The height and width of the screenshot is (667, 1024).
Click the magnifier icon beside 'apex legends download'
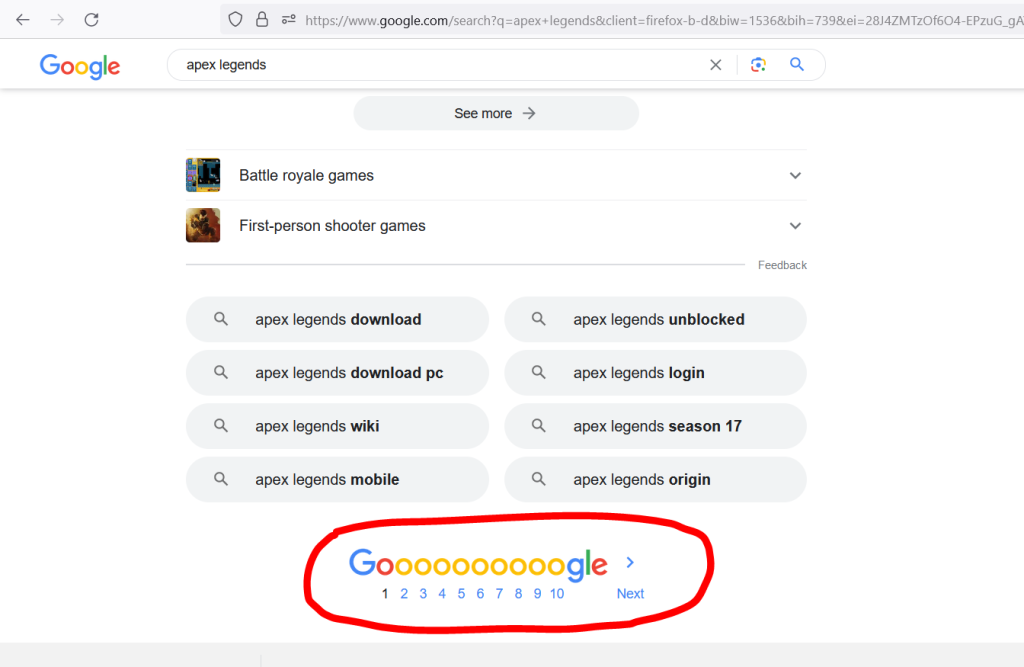click(x=221, y=319)
